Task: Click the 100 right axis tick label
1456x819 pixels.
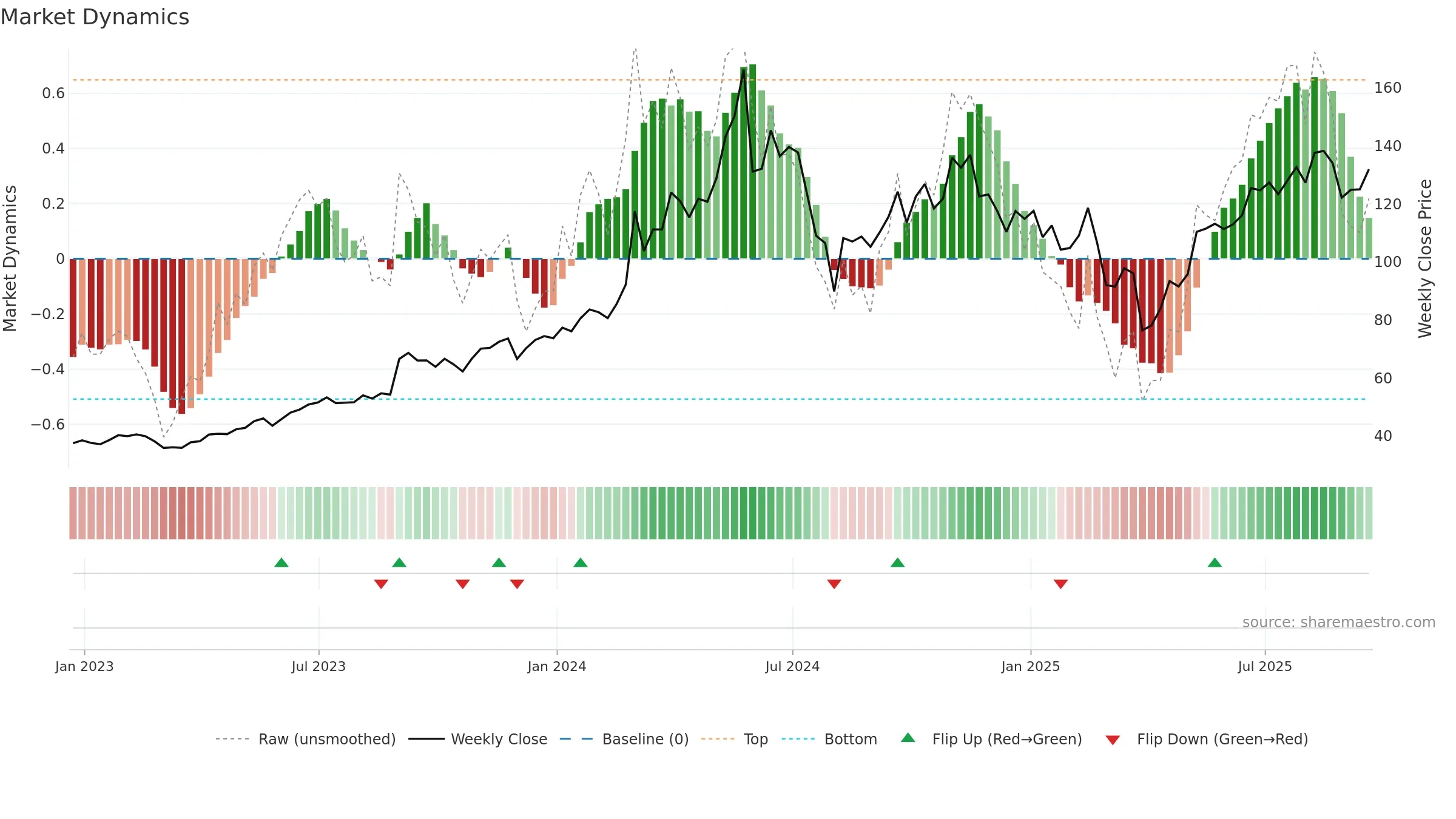Action: [x=1388, y=261]
